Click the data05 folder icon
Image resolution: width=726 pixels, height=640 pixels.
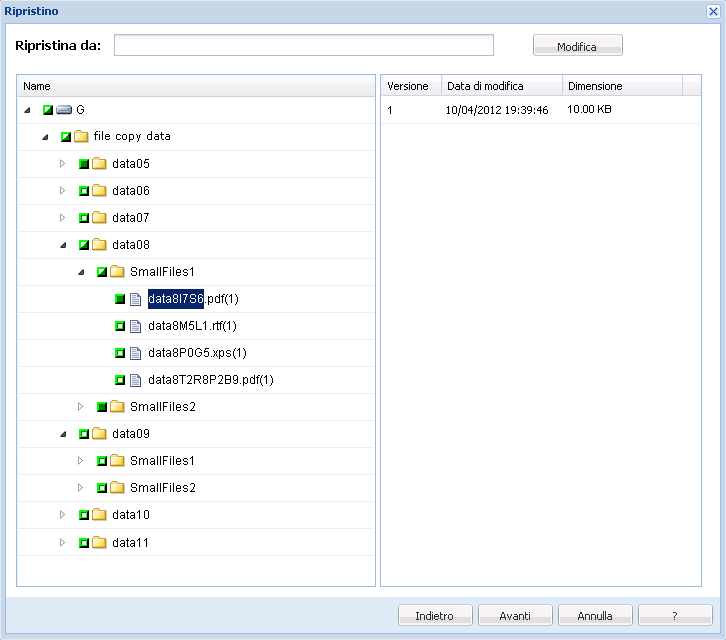(100, 163)
